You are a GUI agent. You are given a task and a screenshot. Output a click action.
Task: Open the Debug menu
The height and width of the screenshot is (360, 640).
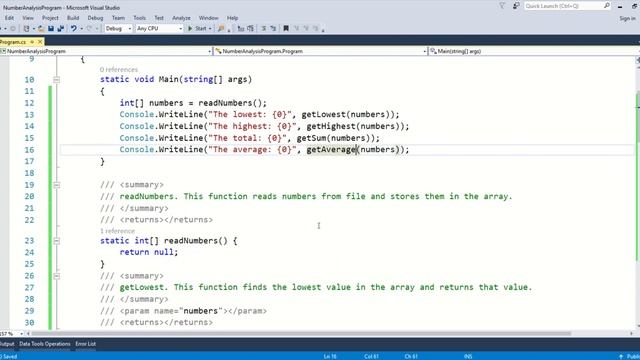coord(95,18)
